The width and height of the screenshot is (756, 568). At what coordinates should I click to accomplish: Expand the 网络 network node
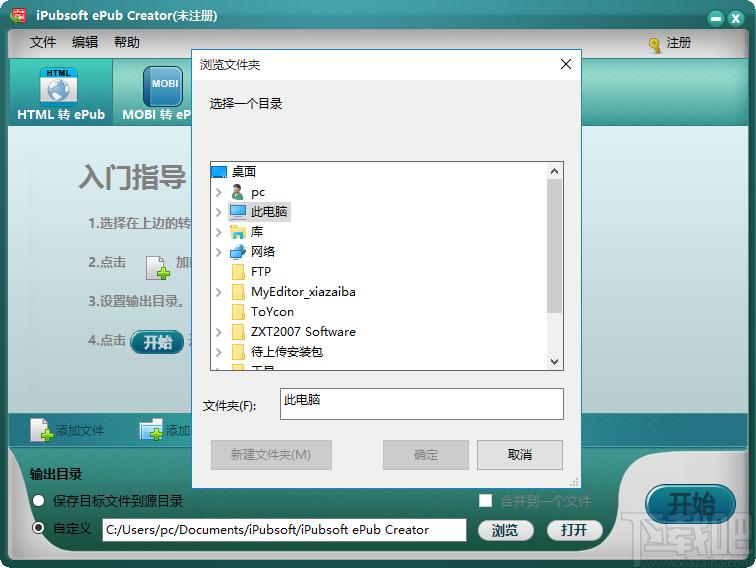(218, 252)
